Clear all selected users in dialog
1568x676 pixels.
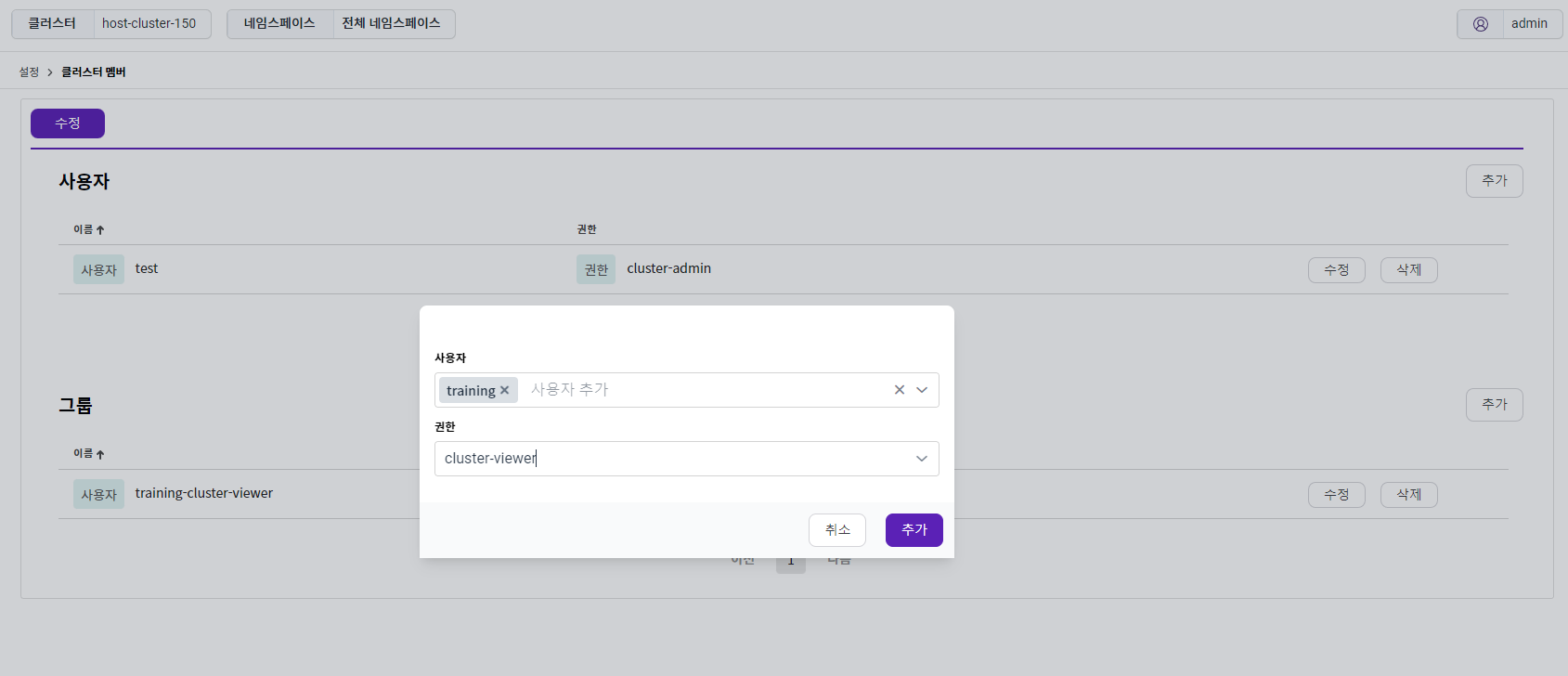tap(899, 390)
